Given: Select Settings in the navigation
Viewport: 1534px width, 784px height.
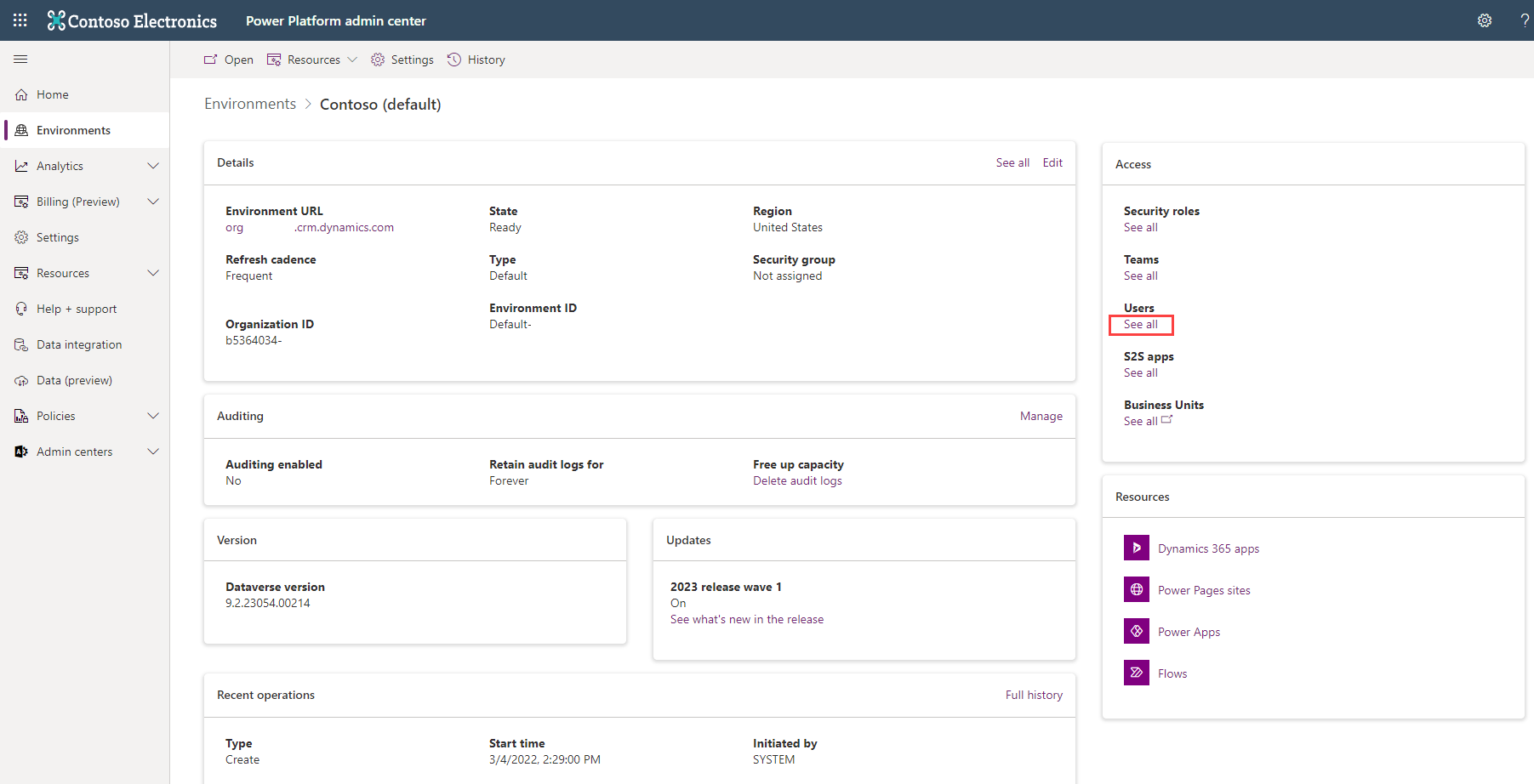Looking at the screenshot, I should (x=58, y=237).
